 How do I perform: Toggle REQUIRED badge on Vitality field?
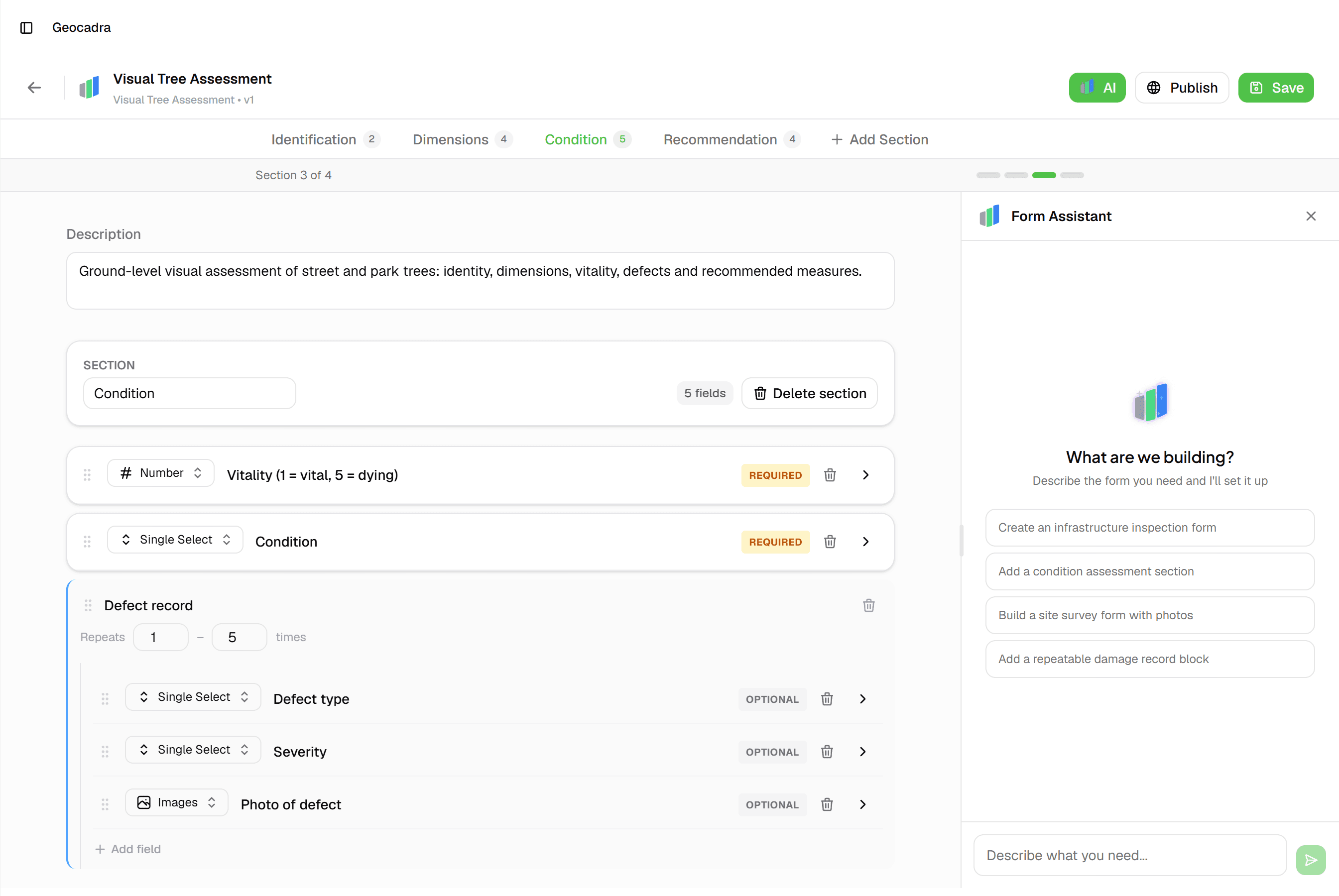click(775, 475)
